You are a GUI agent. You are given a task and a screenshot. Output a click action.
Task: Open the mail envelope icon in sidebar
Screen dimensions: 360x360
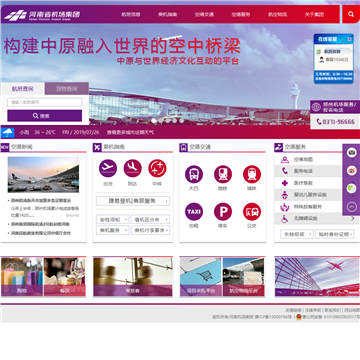tap(352, 153)
